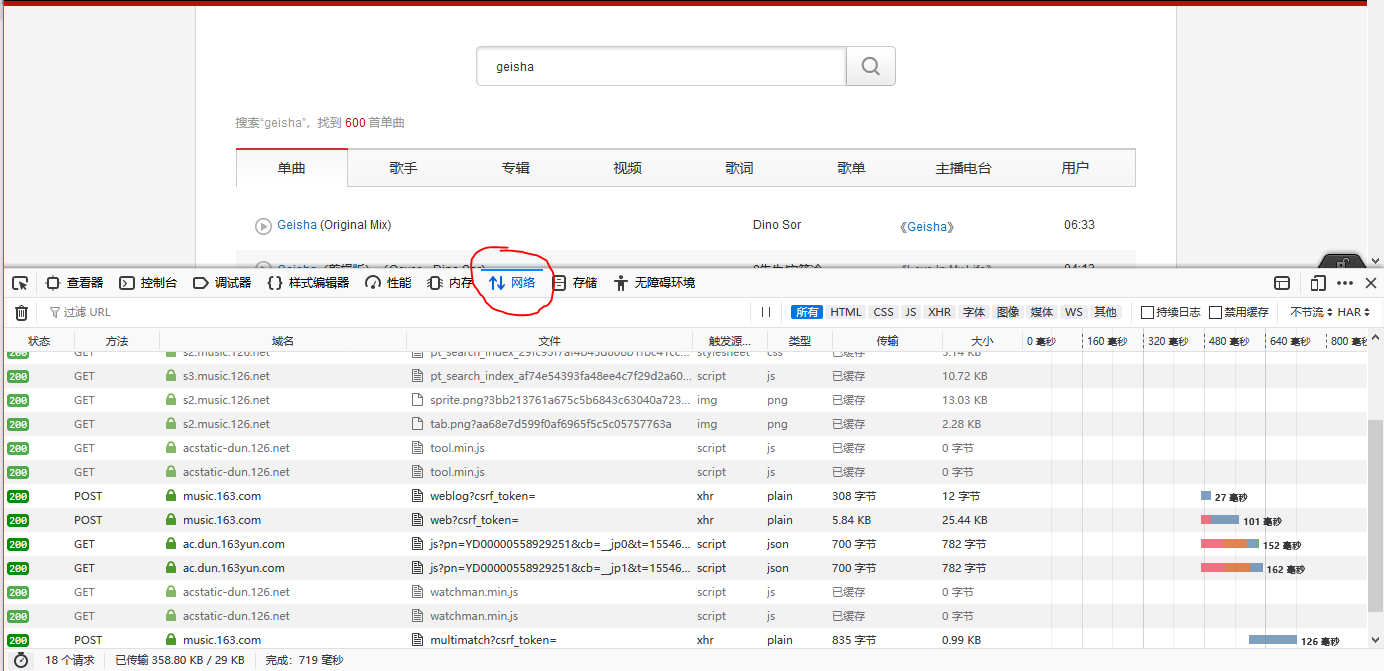The height and width of the screenshot is (671, 1384).
Task: Open the 存储 storage tab
Action: click(575, 283)
